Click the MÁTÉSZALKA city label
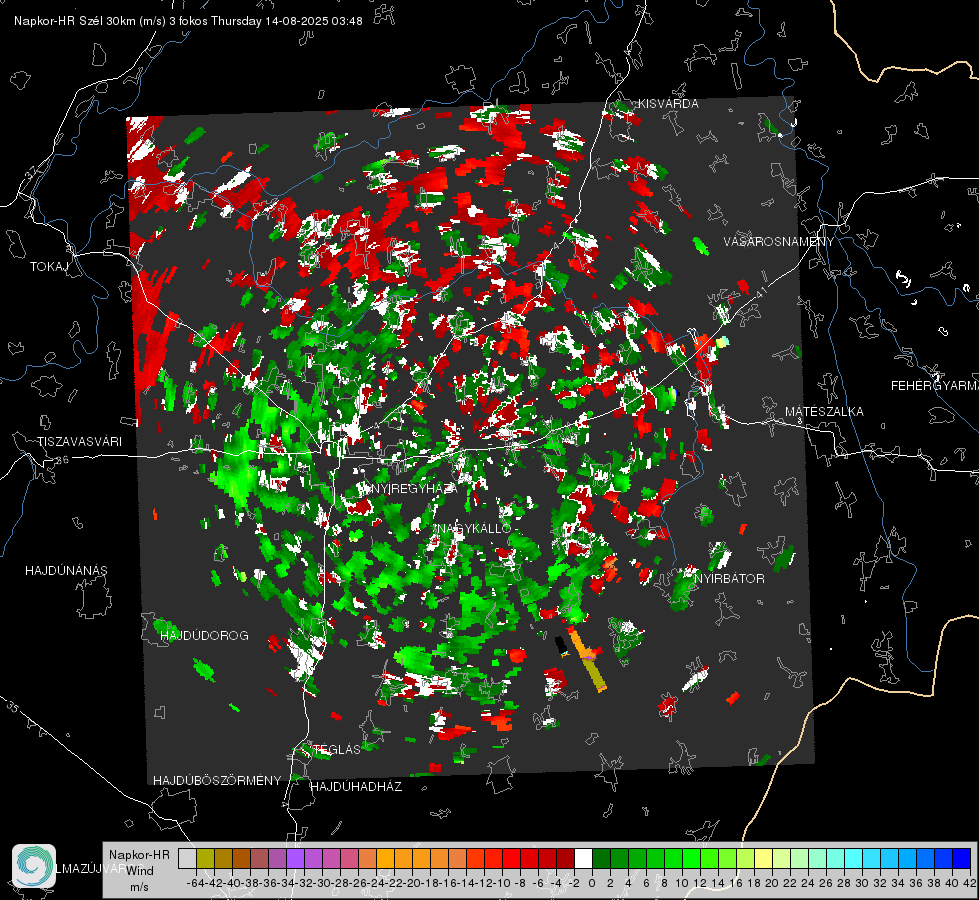 824,412
